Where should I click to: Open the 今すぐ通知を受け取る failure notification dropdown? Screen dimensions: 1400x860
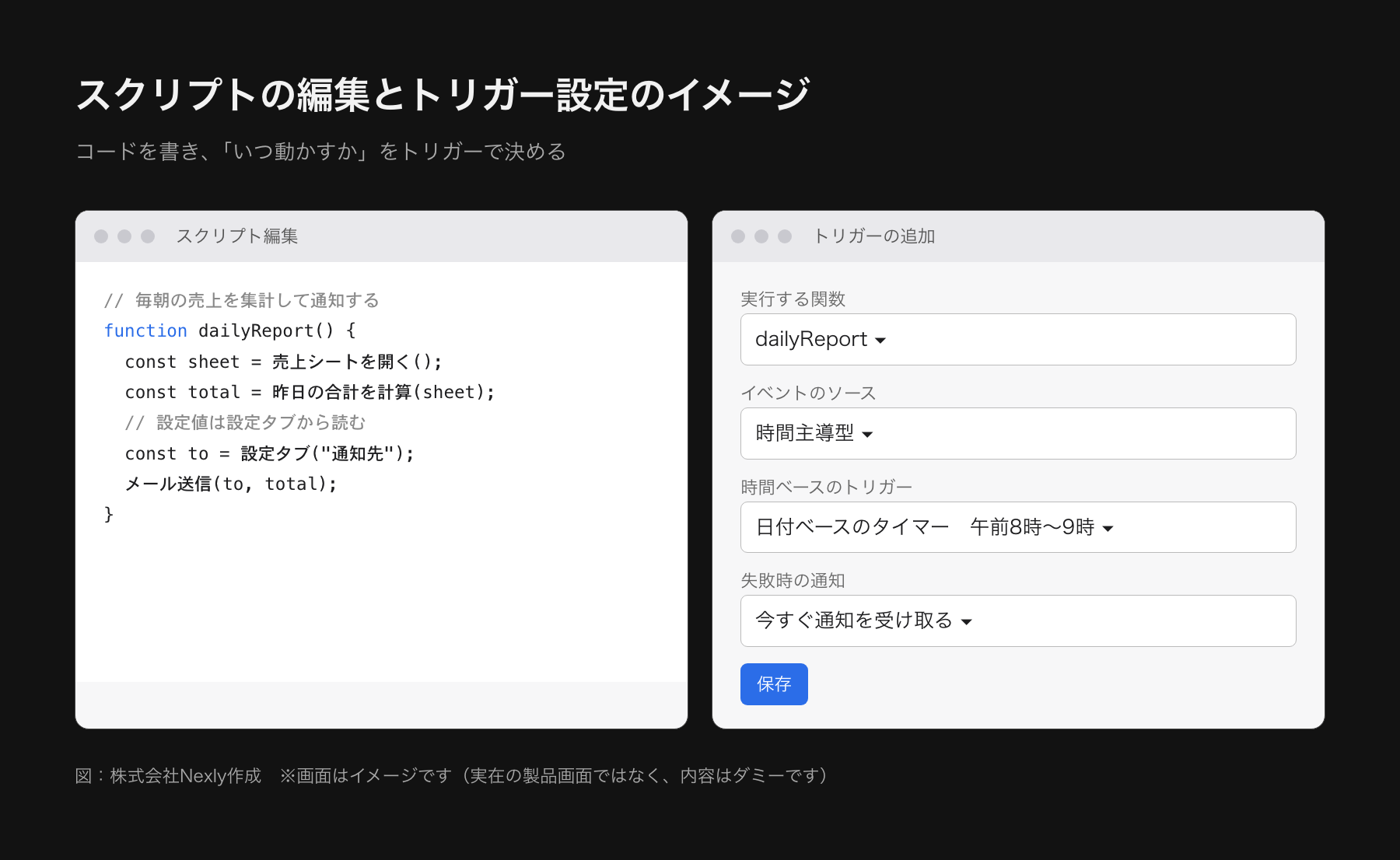coord(1018,621)
